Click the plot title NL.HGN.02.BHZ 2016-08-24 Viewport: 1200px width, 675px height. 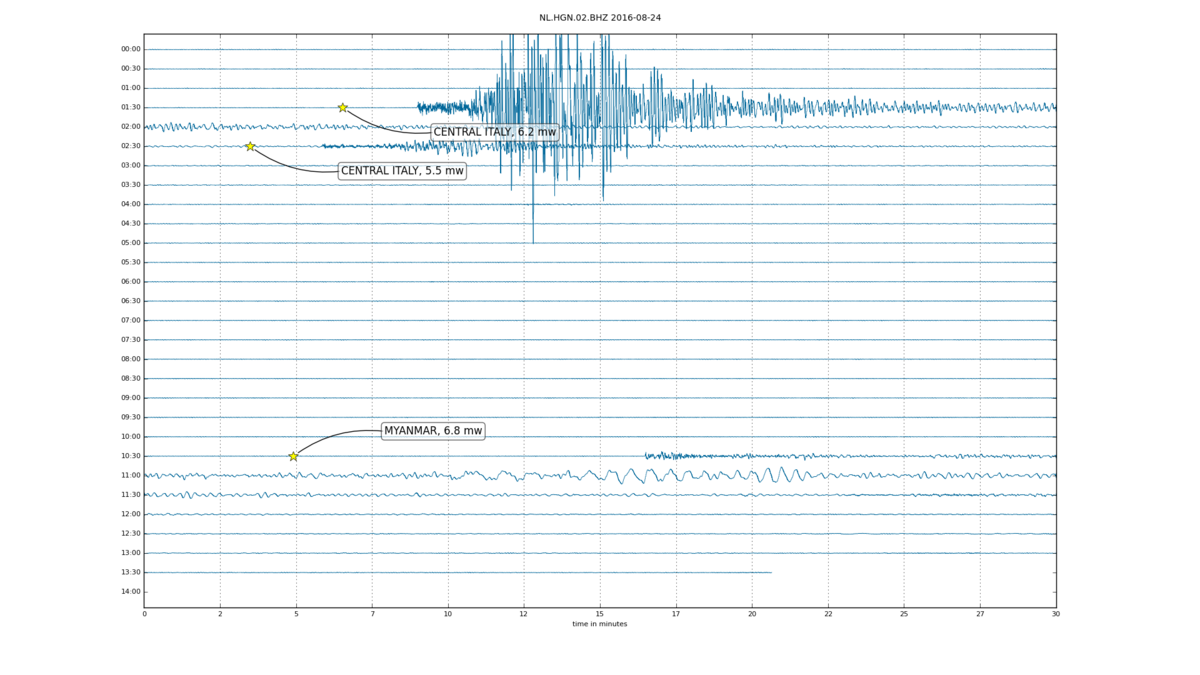[x=600, y=18]
